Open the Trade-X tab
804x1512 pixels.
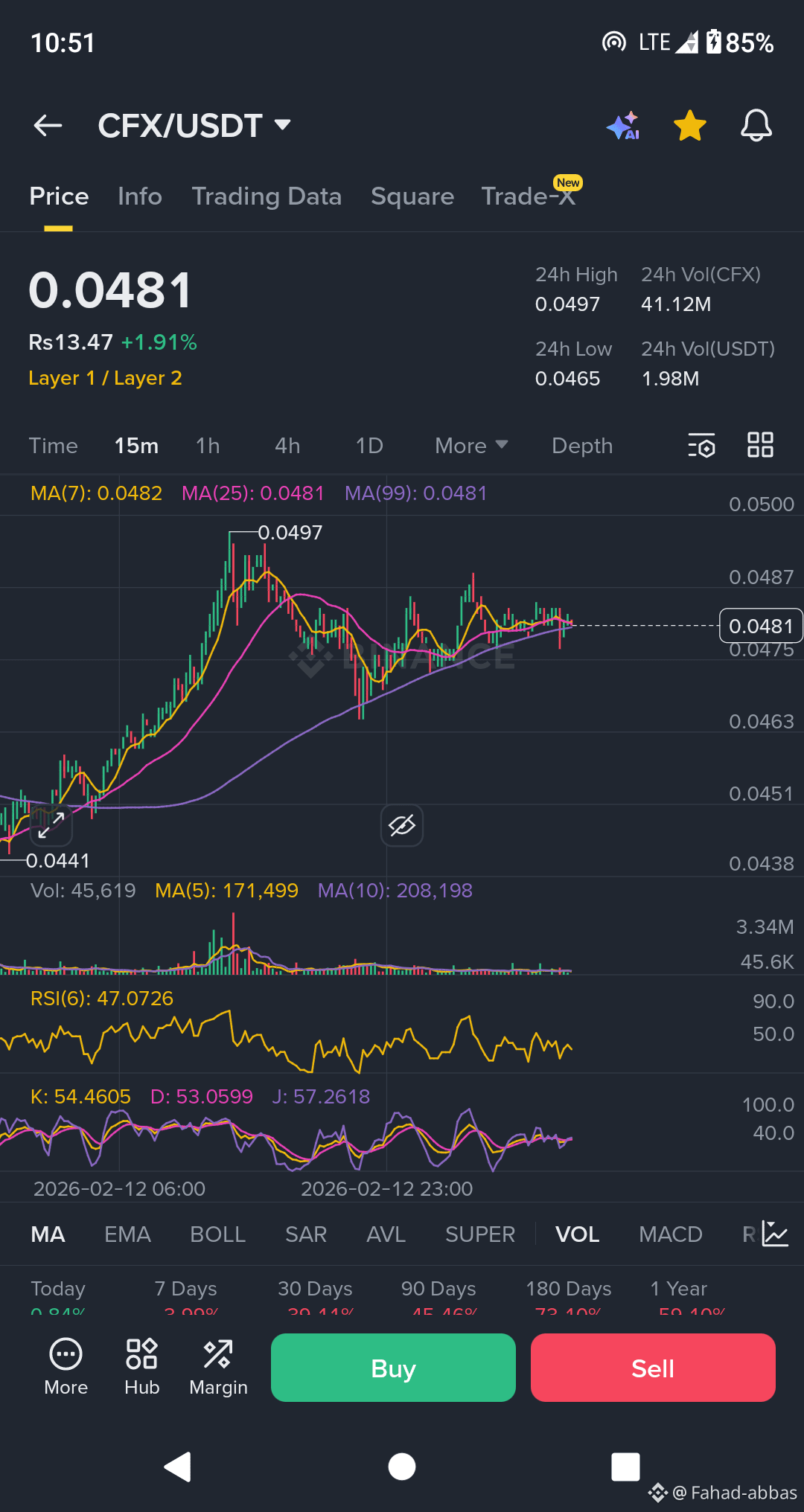(529, 196)
